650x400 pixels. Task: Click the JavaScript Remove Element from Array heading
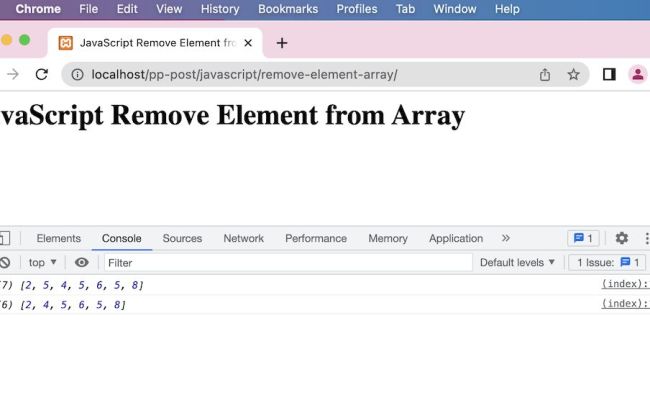pyautogui.click(x=231, y=115)
